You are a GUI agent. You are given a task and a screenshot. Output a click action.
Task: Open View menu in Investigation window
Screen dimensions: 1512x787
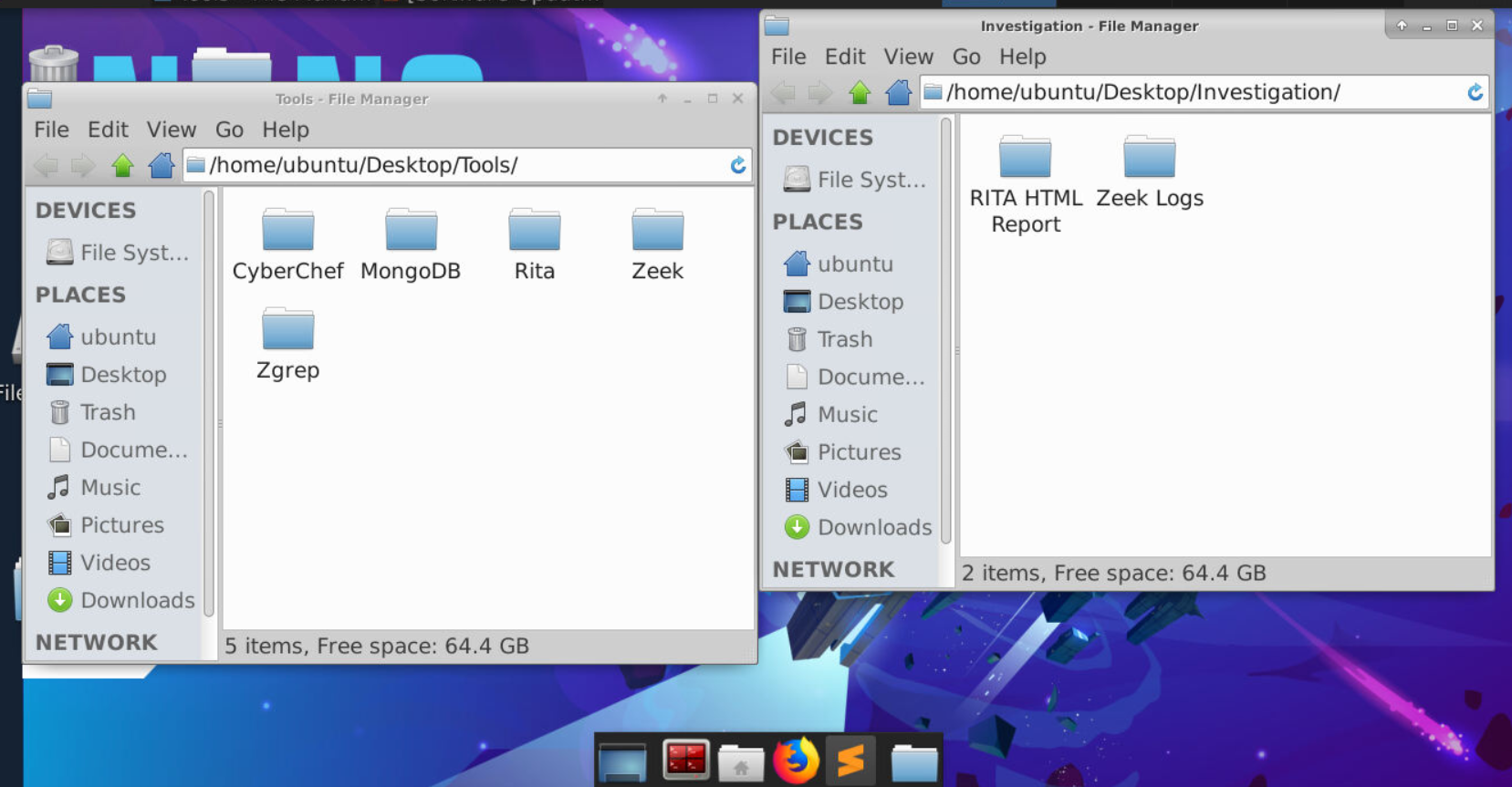point(909,57)
